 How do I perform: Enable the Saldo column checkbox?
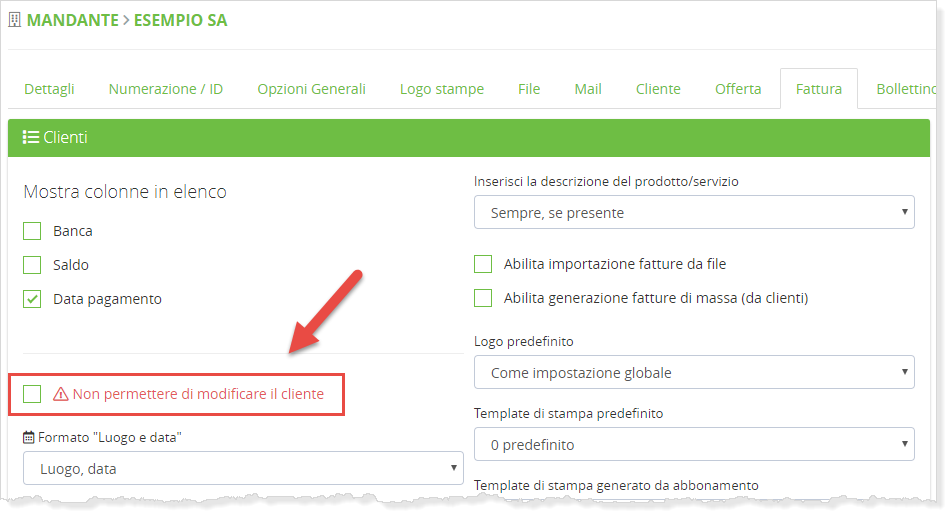point(33,265)
